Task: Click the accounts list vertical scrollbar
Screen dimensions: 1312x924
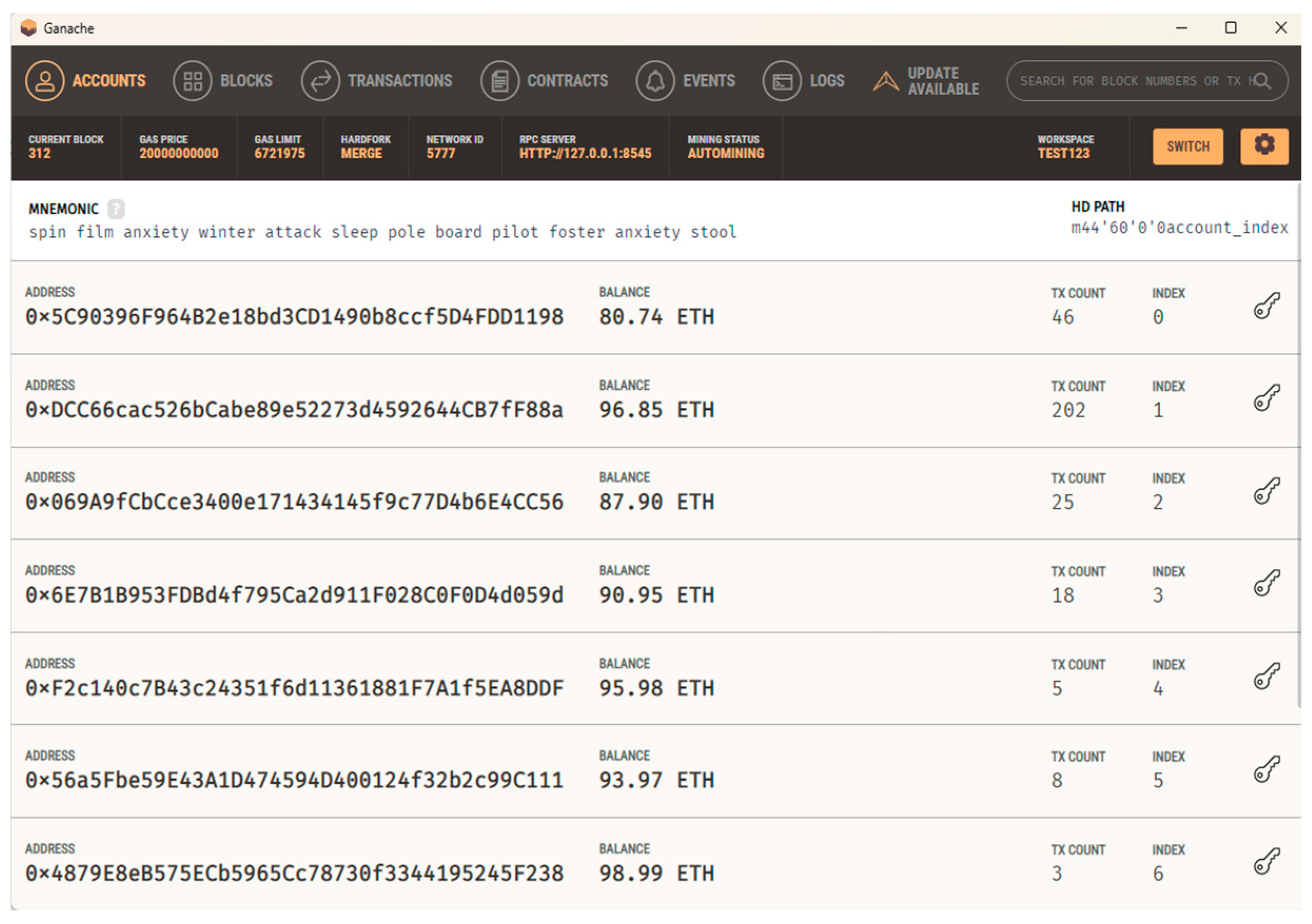Action: pyautogui.click(x=1298, y=446)
